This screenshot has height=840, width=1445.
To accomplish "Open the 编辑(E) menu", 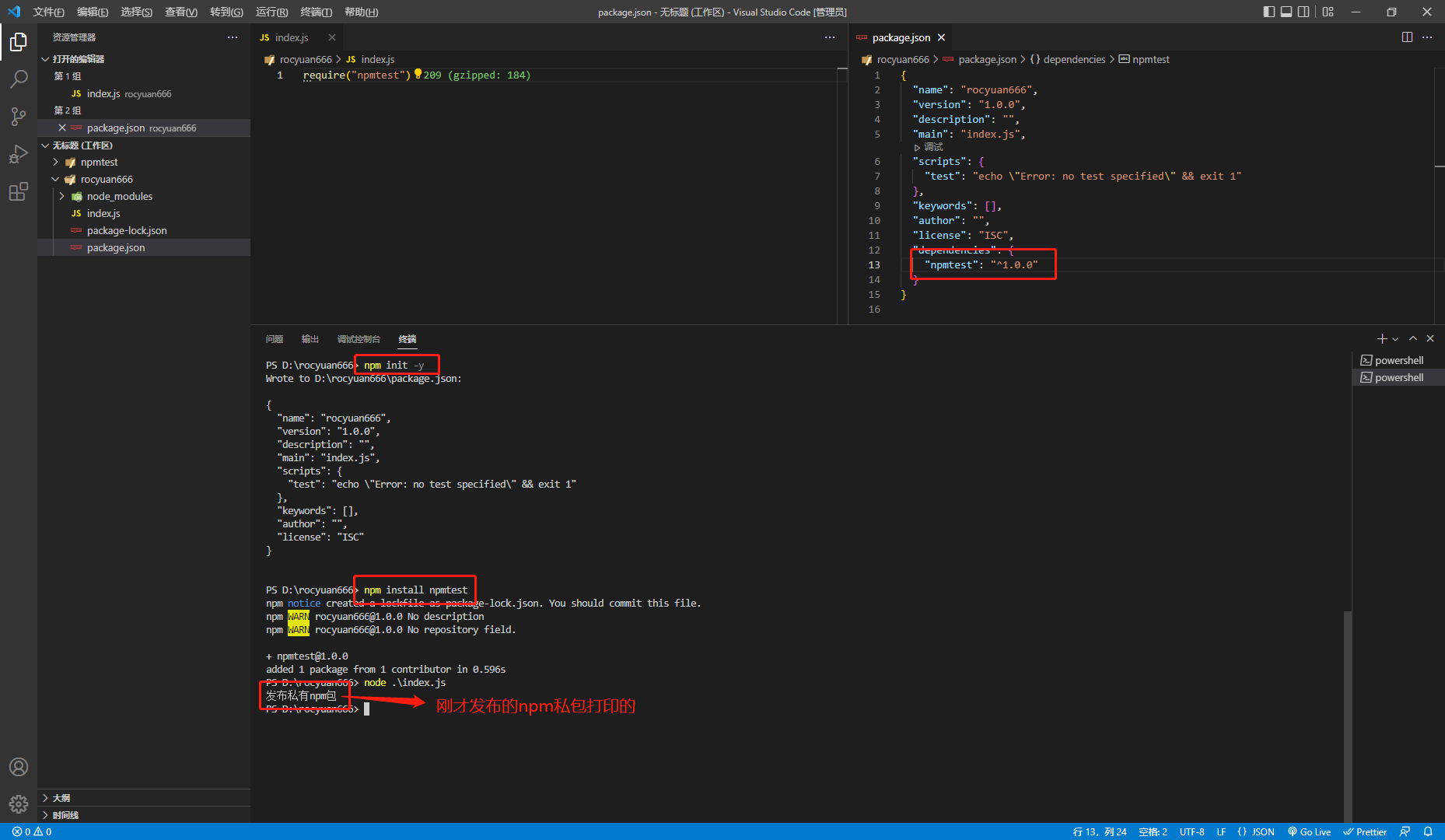I will coord(93,12).
